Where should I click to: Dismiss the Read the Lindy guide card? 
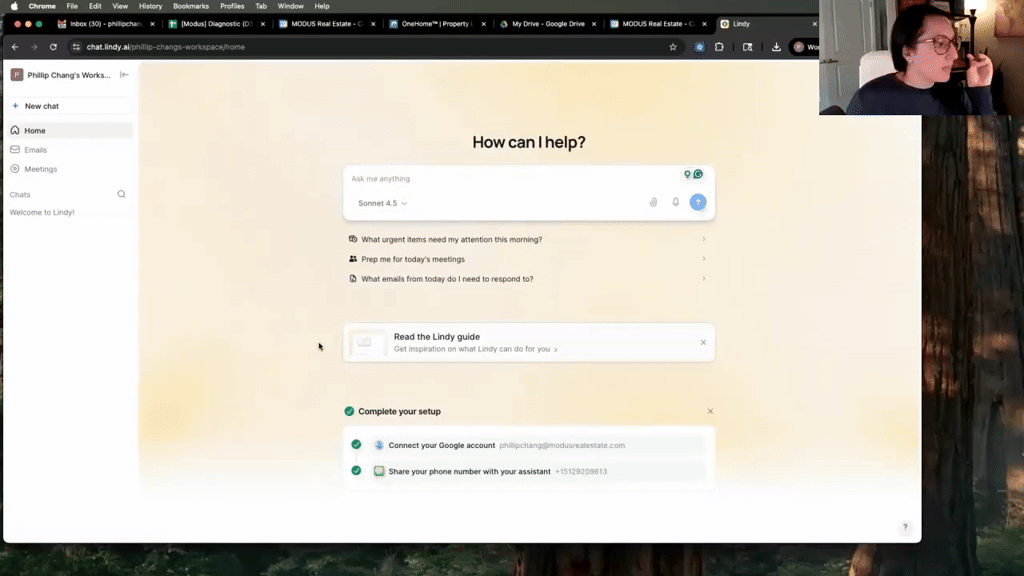point(703,343)
